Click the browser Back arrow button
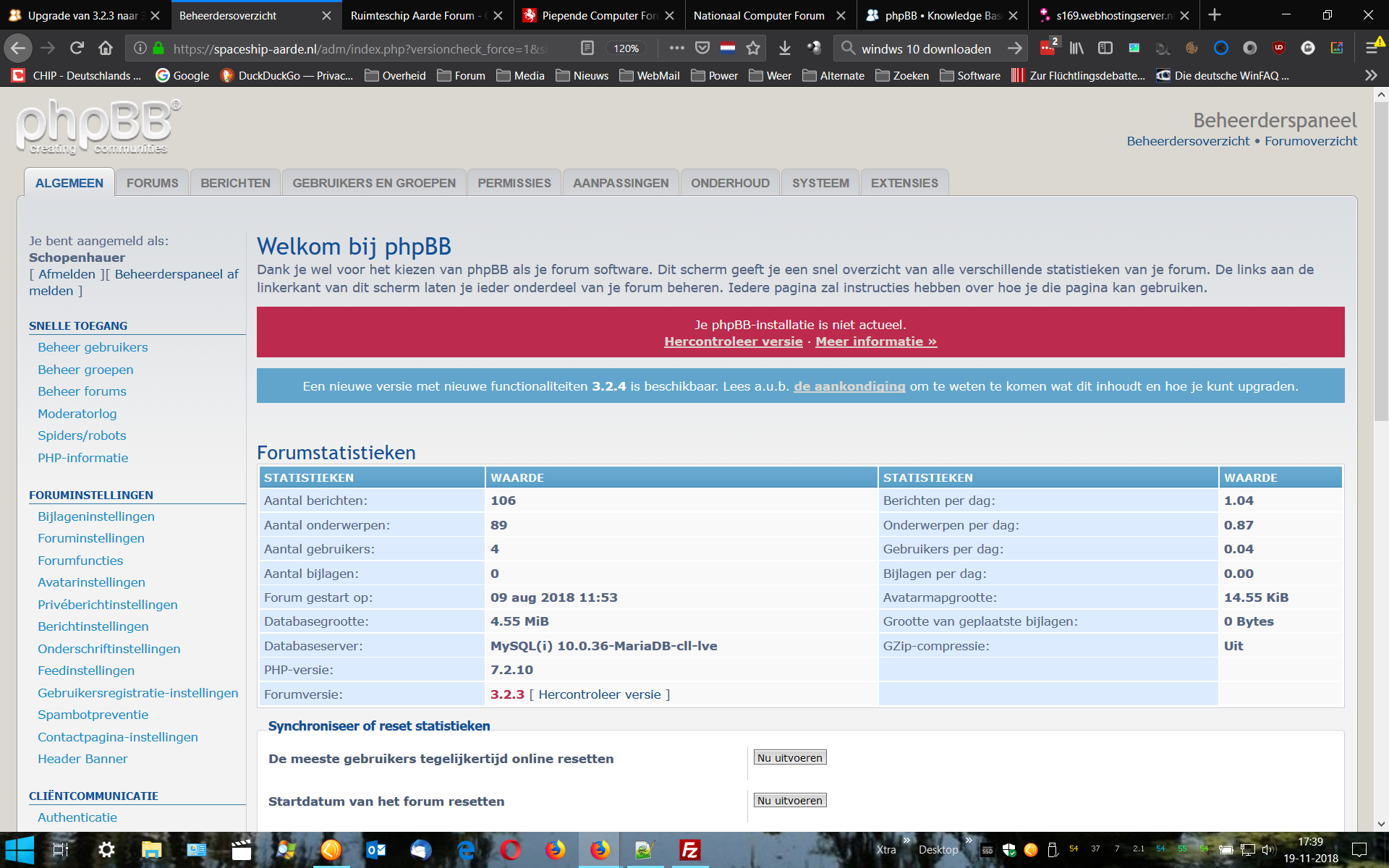 tap(18, 48)
